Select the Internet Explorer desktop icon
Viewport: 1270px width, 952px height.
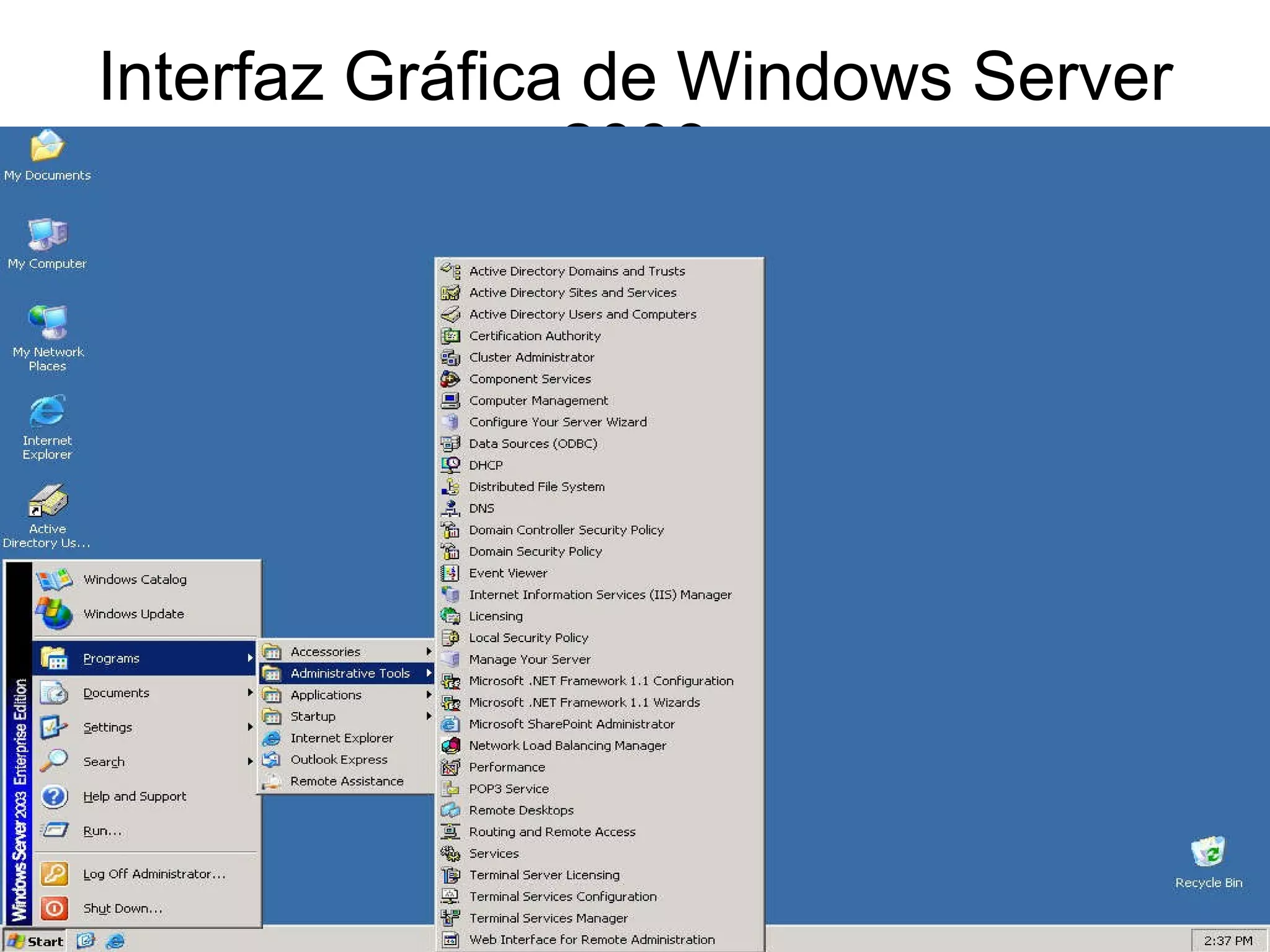pos(47,427)
